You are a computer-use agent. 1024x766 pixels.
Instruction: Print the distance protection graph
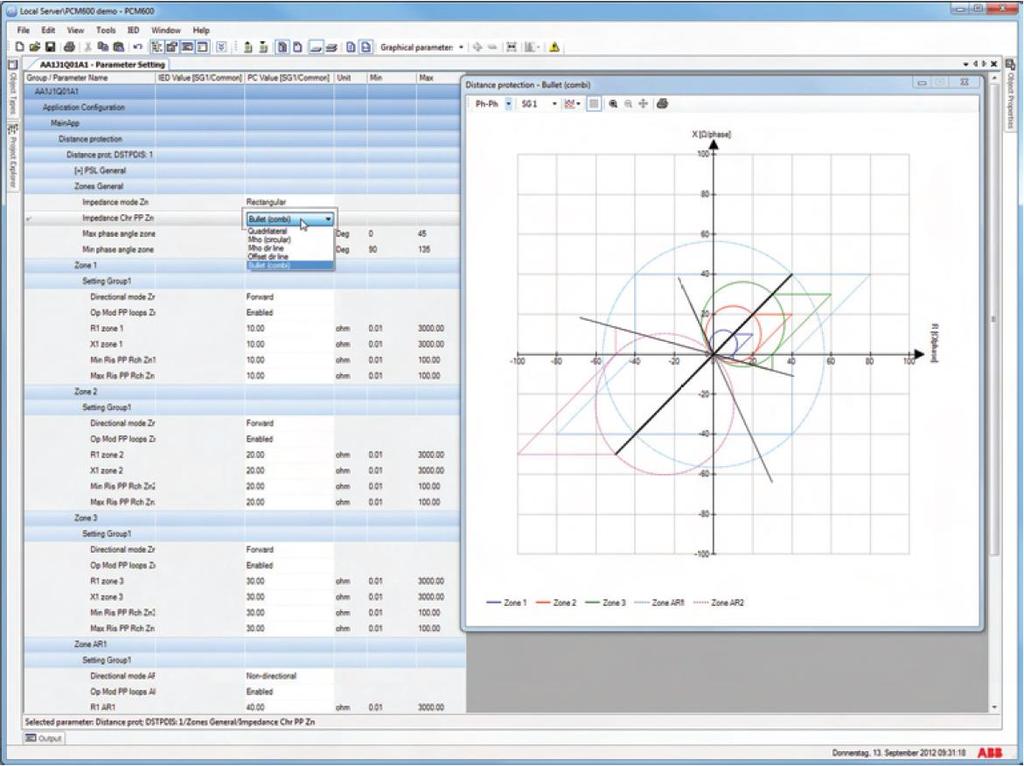tap(662, 104)
